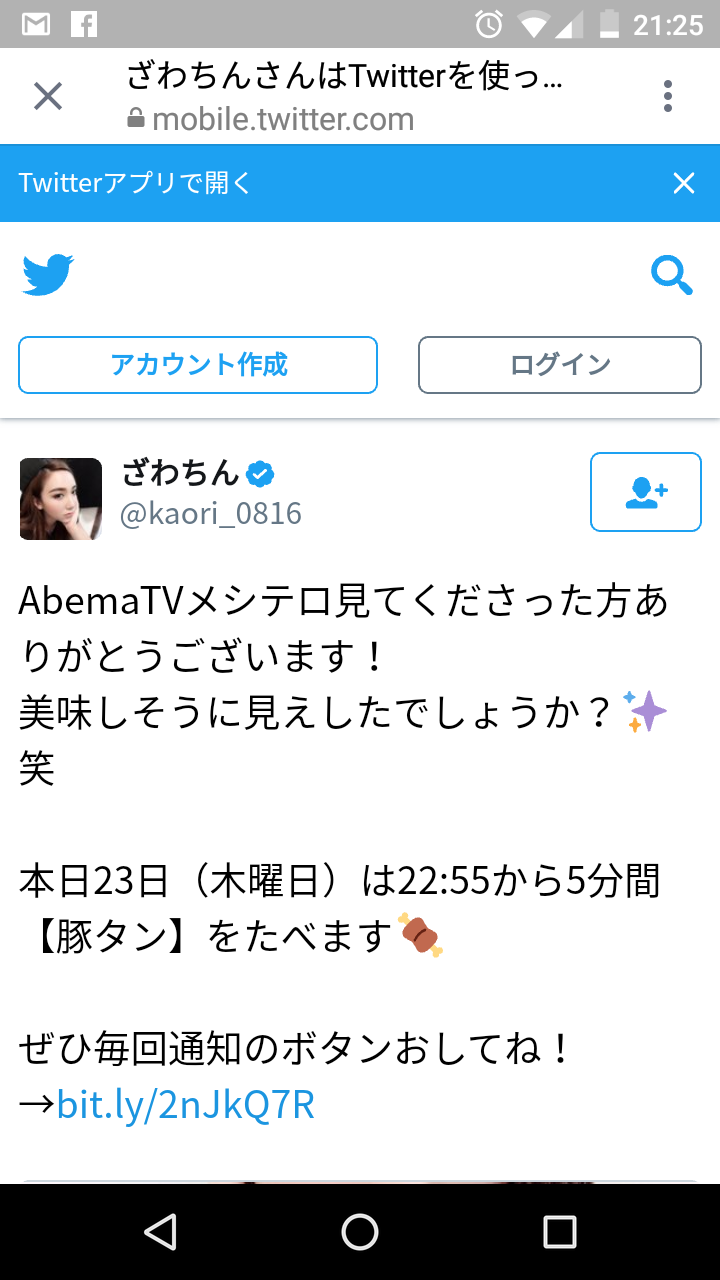The height and width of the screenshot is (1280, 720).
Task: Open the @kaori_0816 handle
Action: tap(211, 514)
